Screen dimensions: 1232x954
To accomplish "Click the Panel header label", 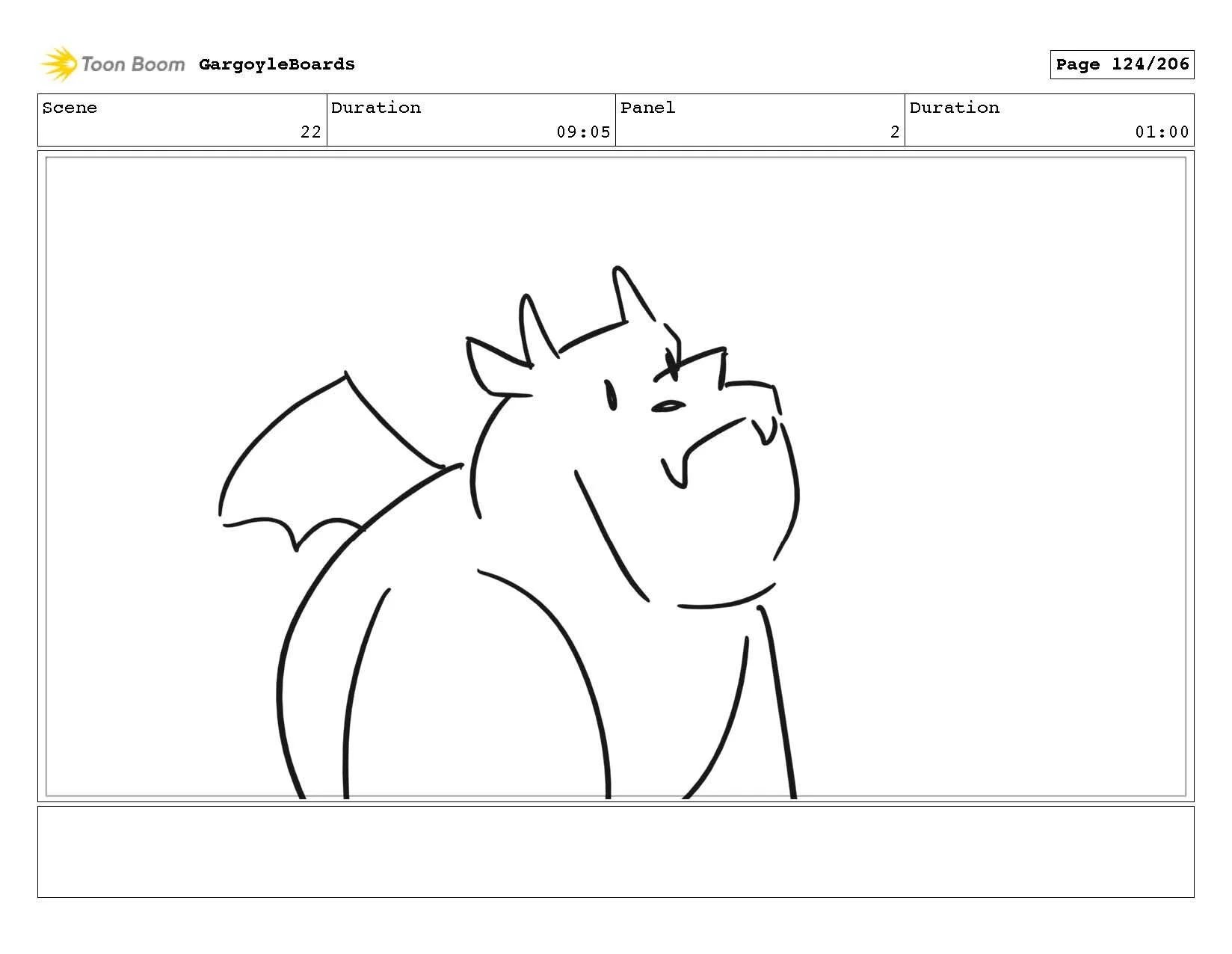I will (647, 108).
